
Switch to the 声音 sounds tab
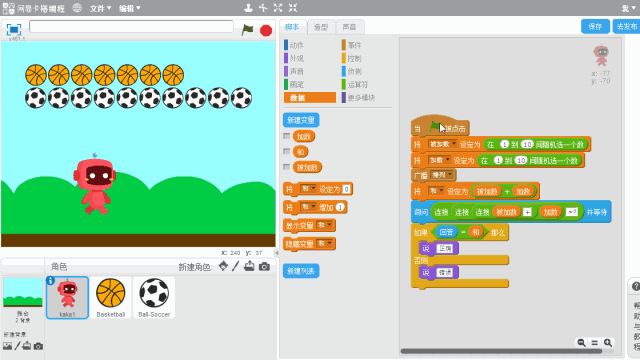coord(349,27)
